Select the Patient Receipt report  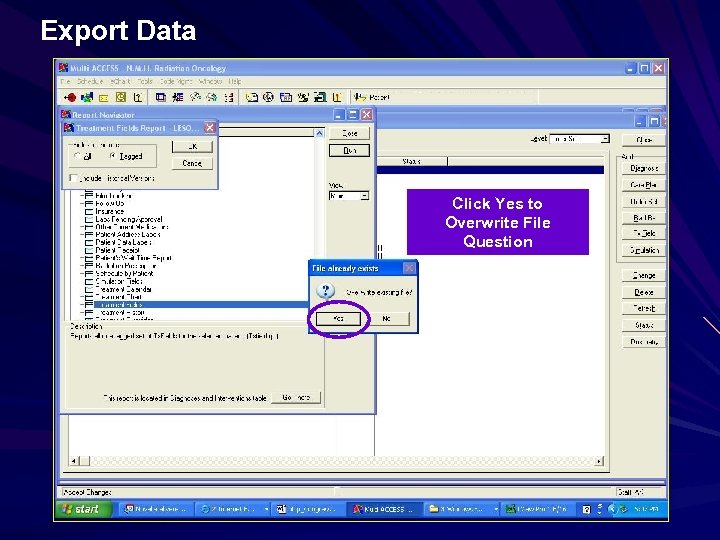118,250
